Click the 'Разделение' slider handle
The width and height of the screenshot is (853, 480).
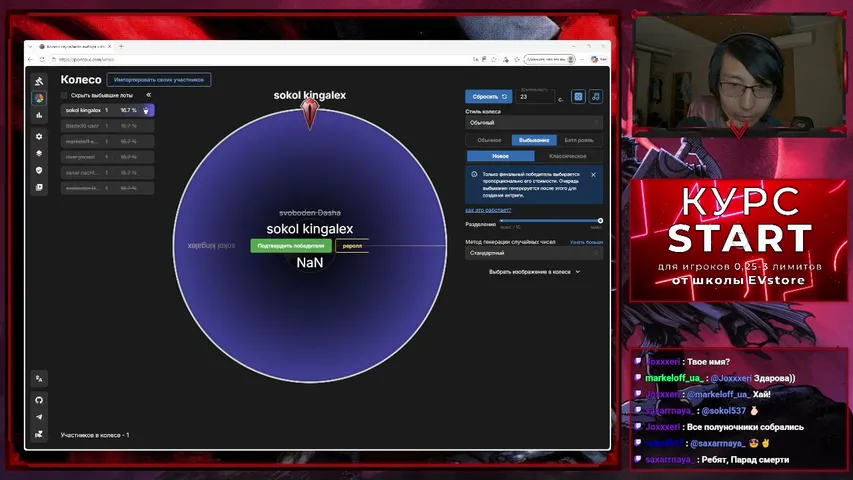(x=600, y=221)
